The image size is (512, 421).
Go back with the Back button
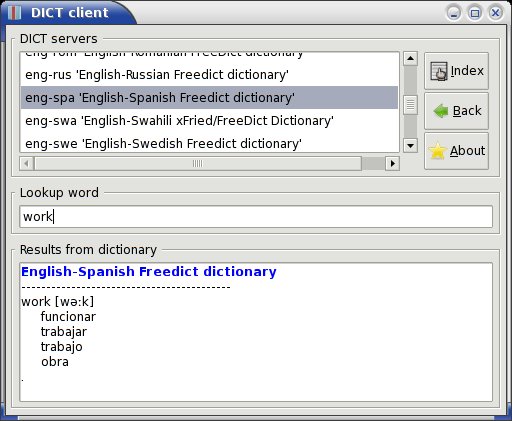[x=456, y=111]
